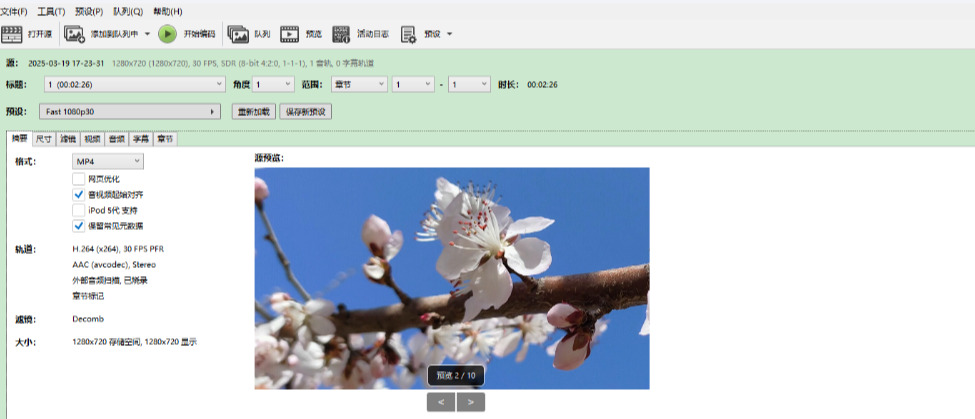Uncheck Passthru Common Metadata (保留常见元数据) checkbox
975x419 pixels.
[x=78, y=226]
